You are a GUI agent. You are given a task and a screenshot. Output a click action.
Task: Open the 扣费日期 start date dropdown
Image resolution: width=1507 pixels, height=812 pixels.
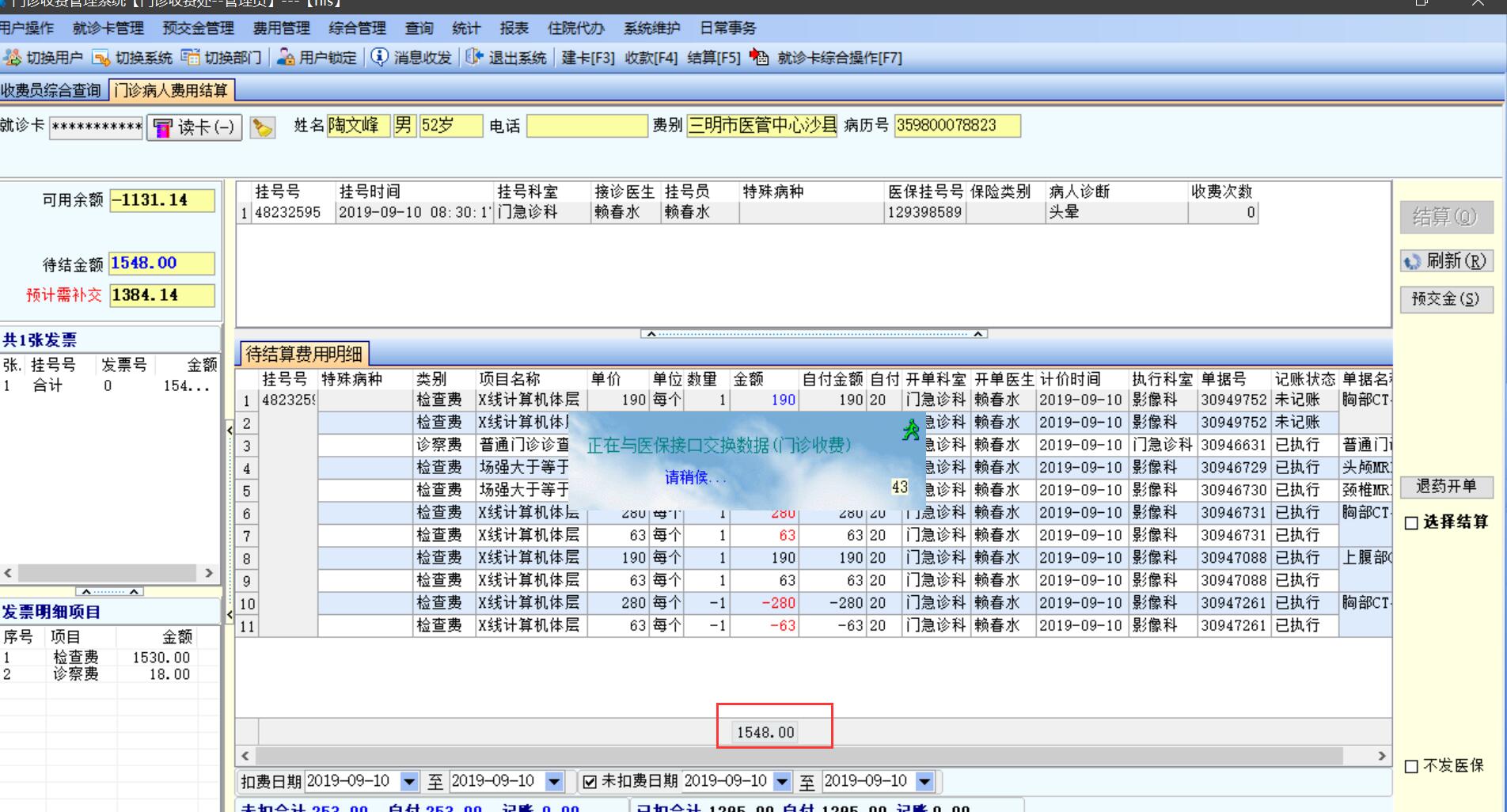pyautogui.click(x=409, y=782)
